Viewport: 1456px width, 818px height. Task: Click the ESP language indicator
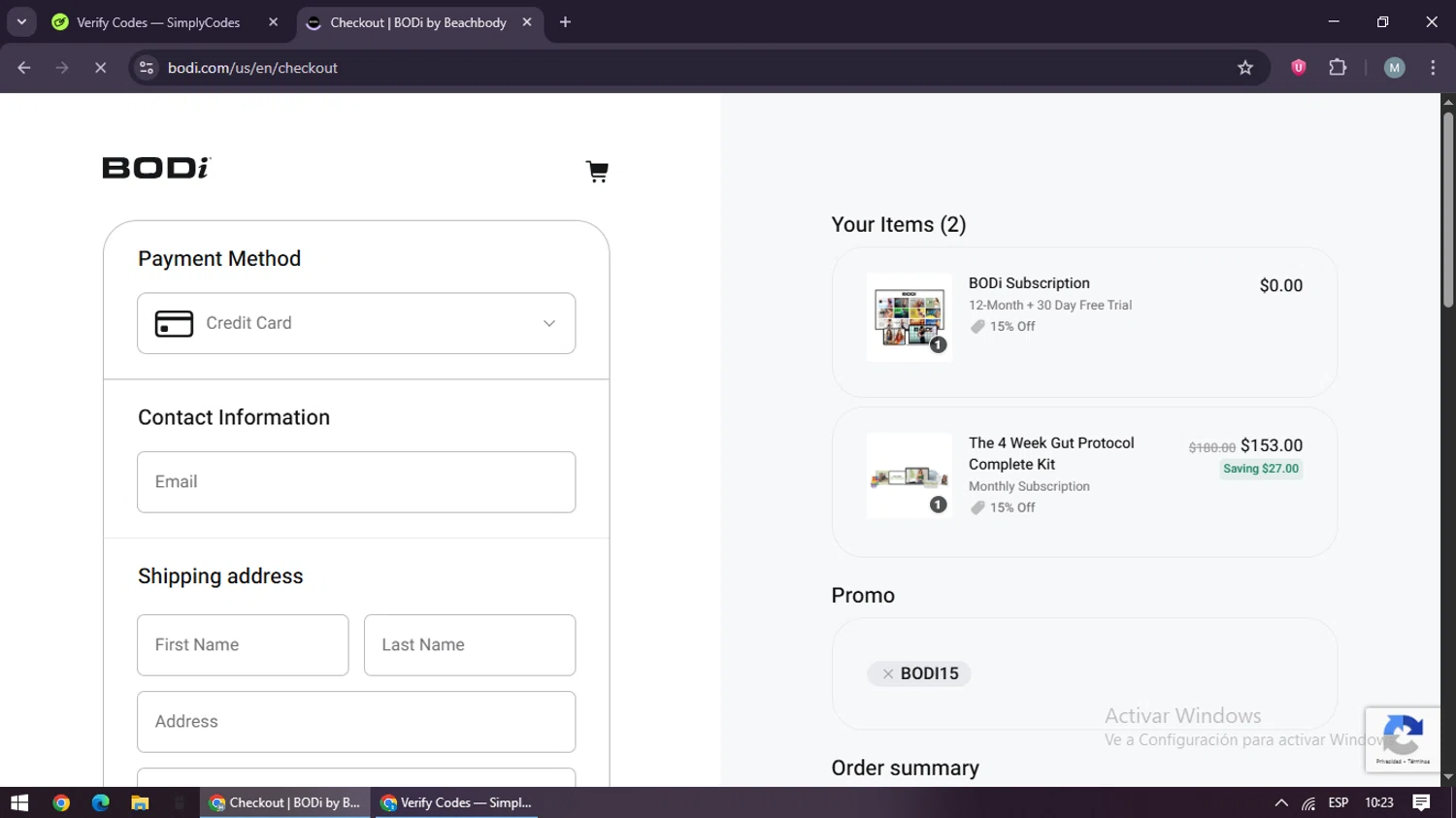pos(1339,802)
